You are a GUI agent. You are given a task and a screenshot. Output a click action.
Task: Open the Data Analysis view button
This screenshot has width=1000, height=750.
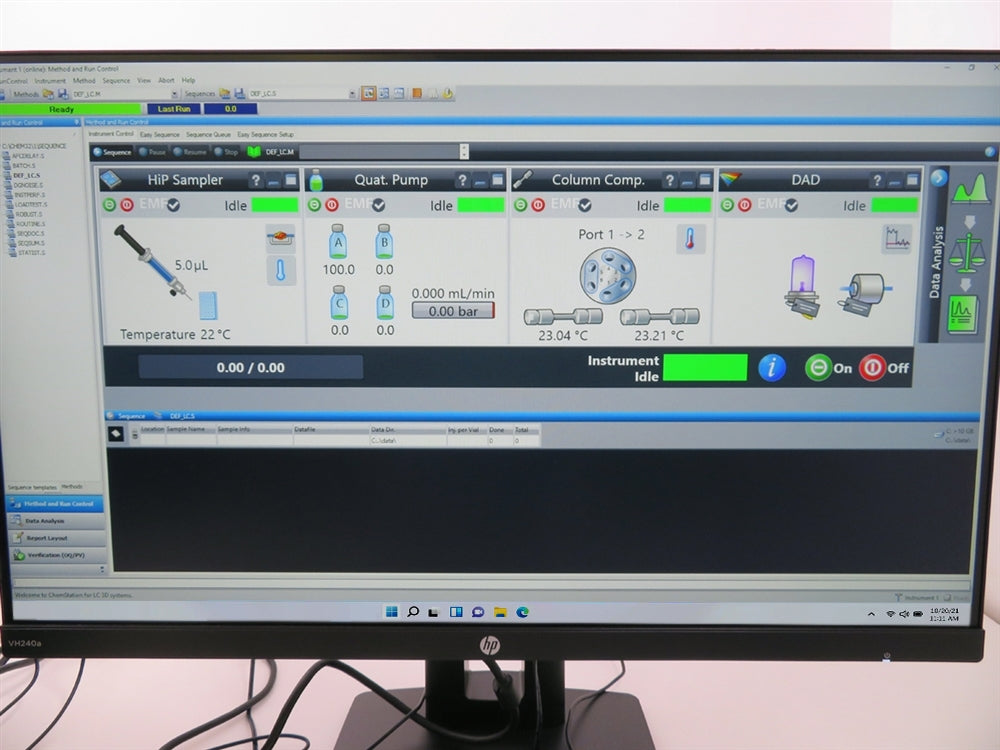click(x=56, y=521)
